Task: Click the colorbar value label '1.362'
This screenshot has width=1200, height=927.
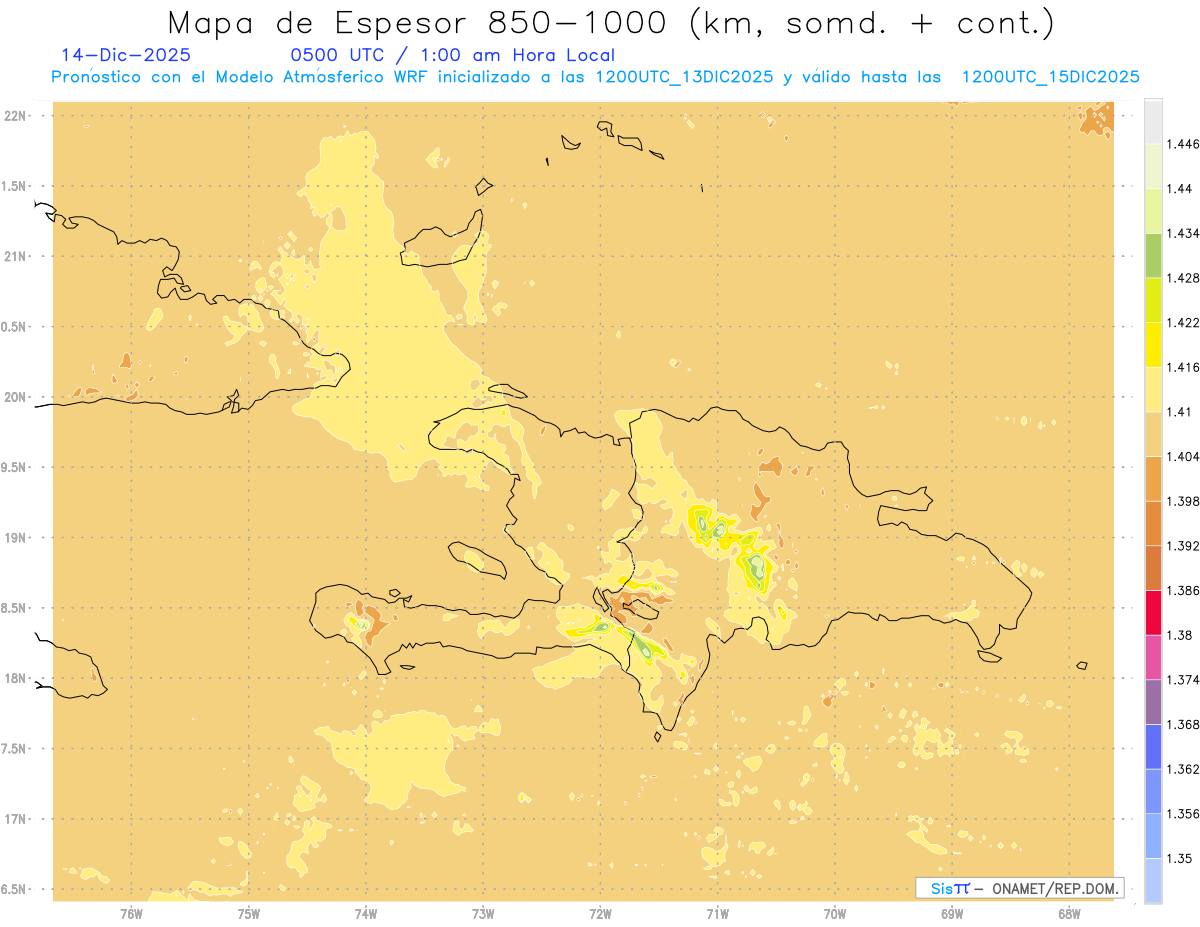Action: [x=1183, y=769]
